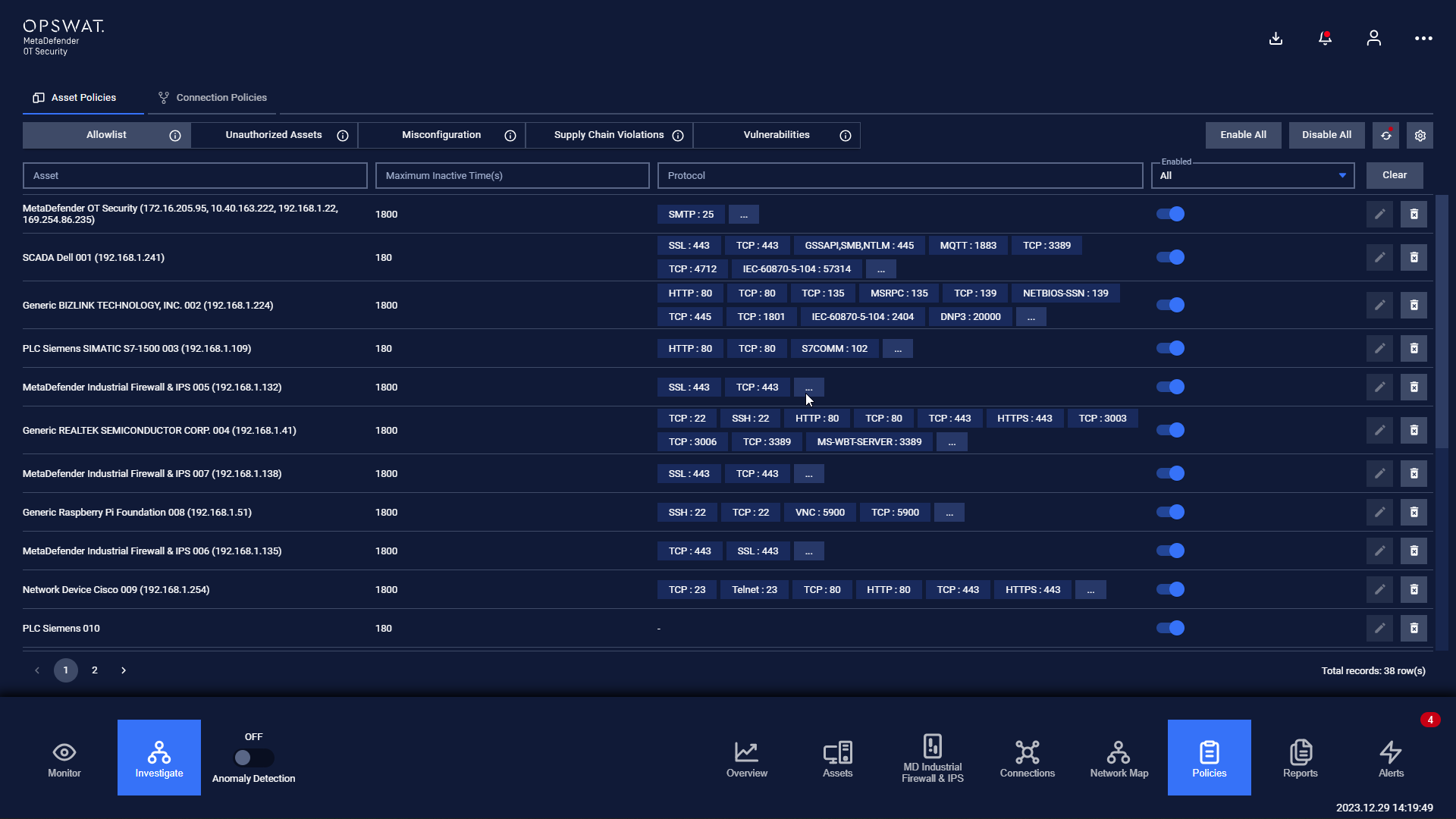Select Investigate mode
1456x819 pixels.
tap(159, 758)
